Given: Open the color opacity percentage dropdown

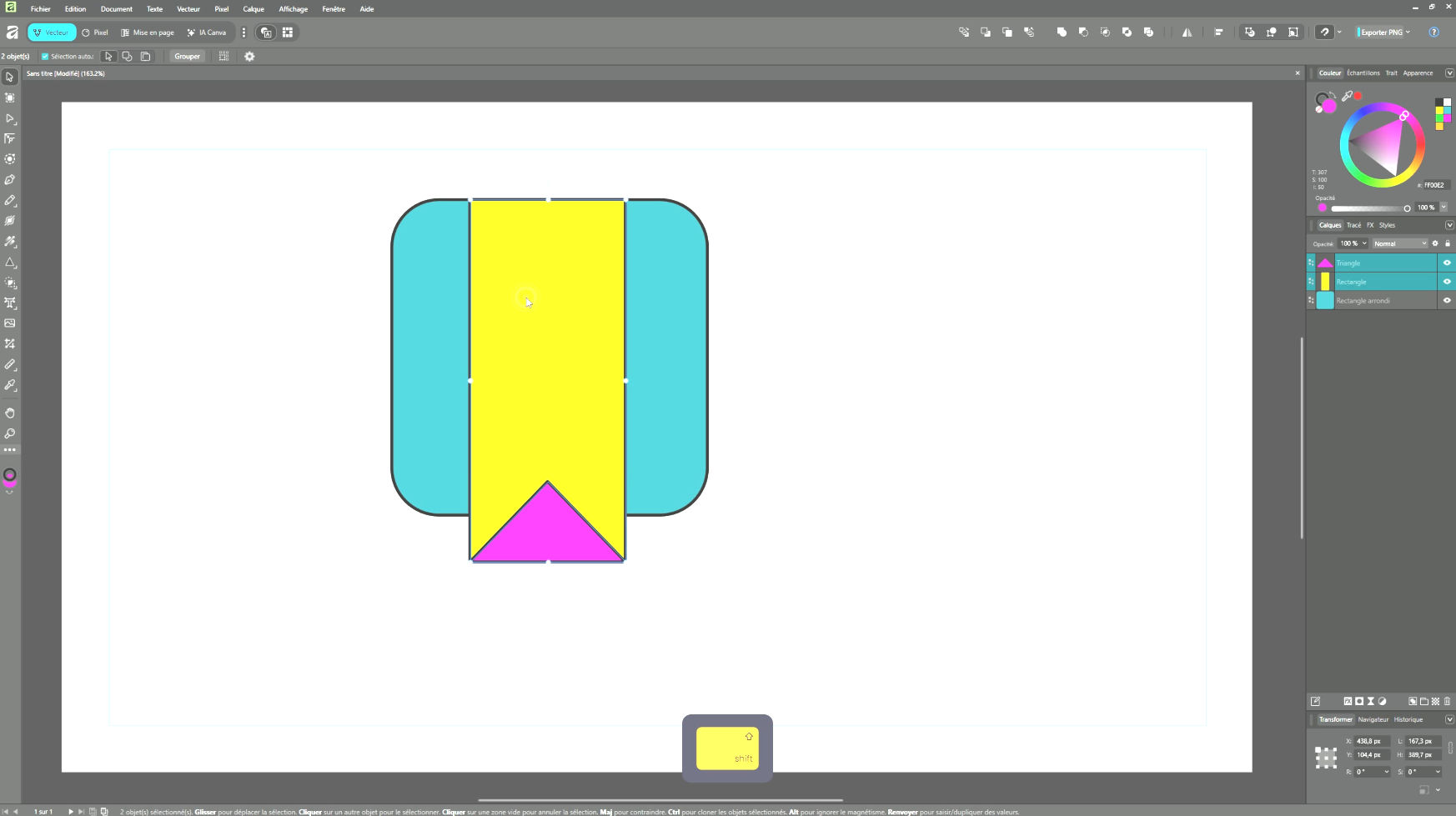Looking at the screenshot, I should tap(1443, 208).
